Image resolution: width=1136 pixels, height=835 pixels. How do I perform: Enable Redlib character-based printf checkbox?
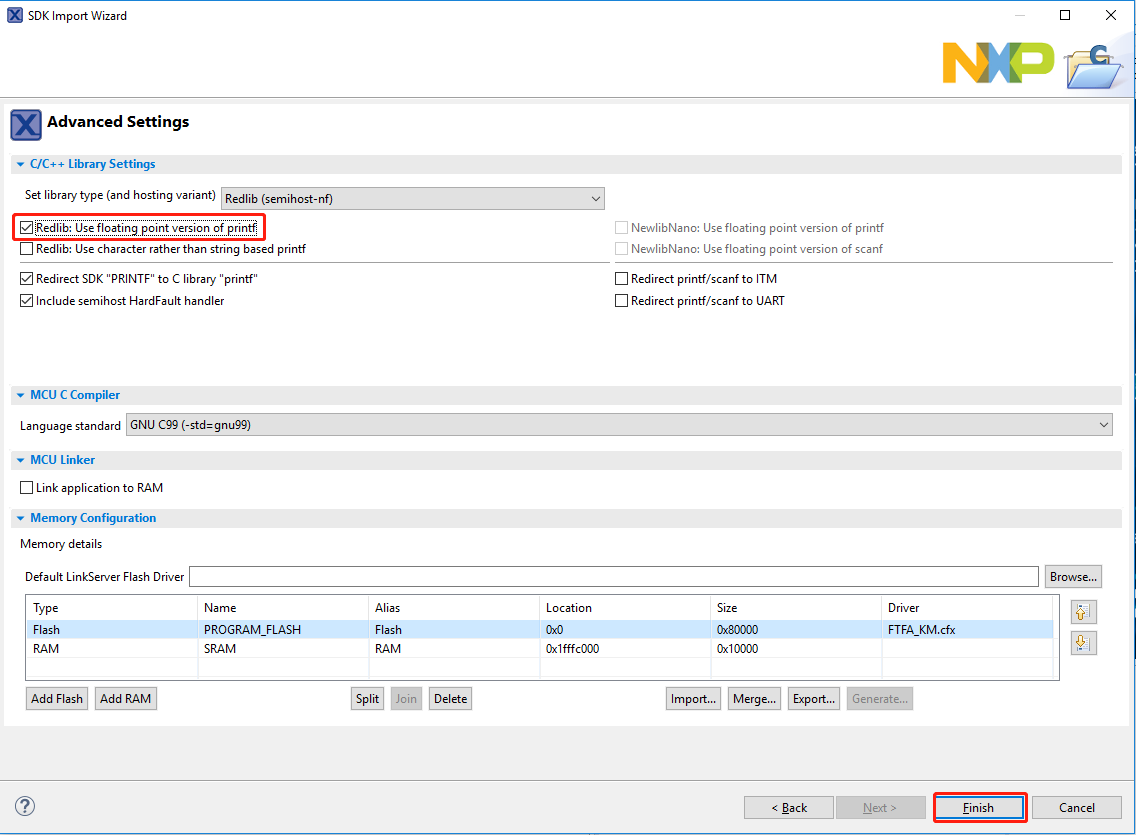click(x=27, y=249)
